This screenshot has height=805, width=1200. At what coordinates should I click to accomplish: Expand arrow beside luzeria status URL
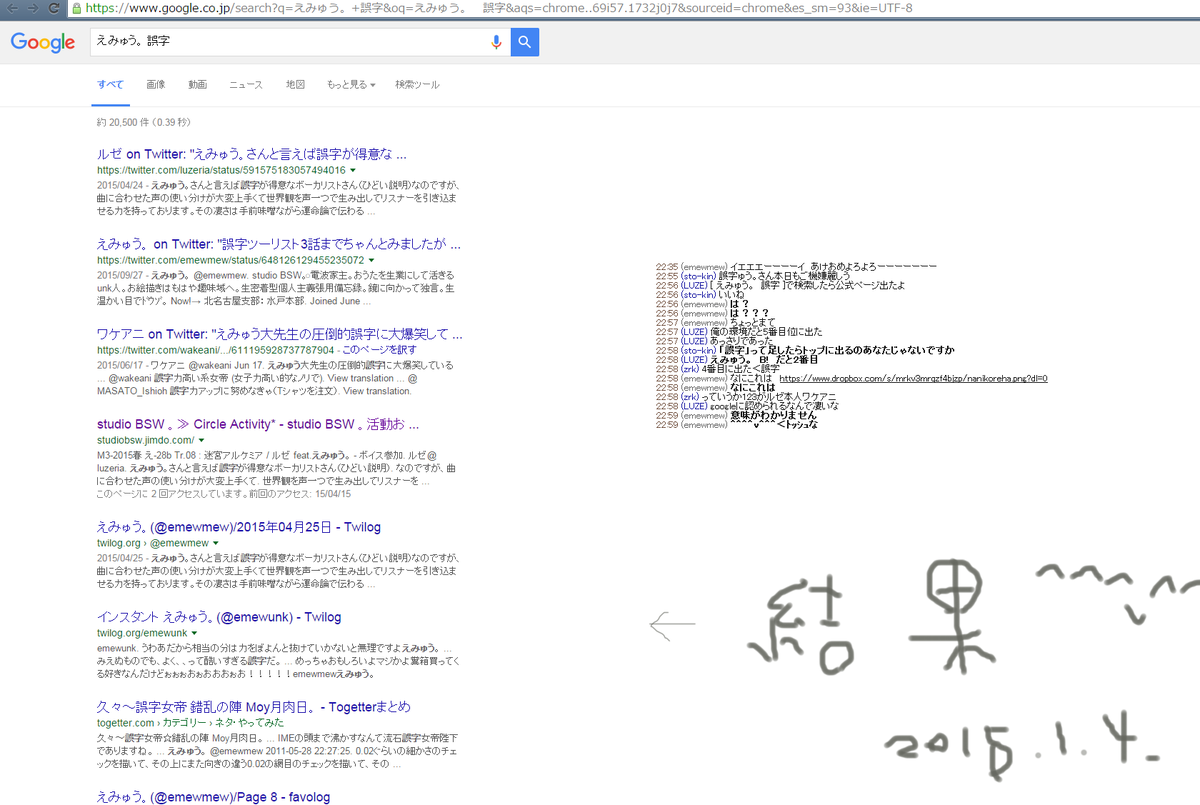click(x=353, y=171)
